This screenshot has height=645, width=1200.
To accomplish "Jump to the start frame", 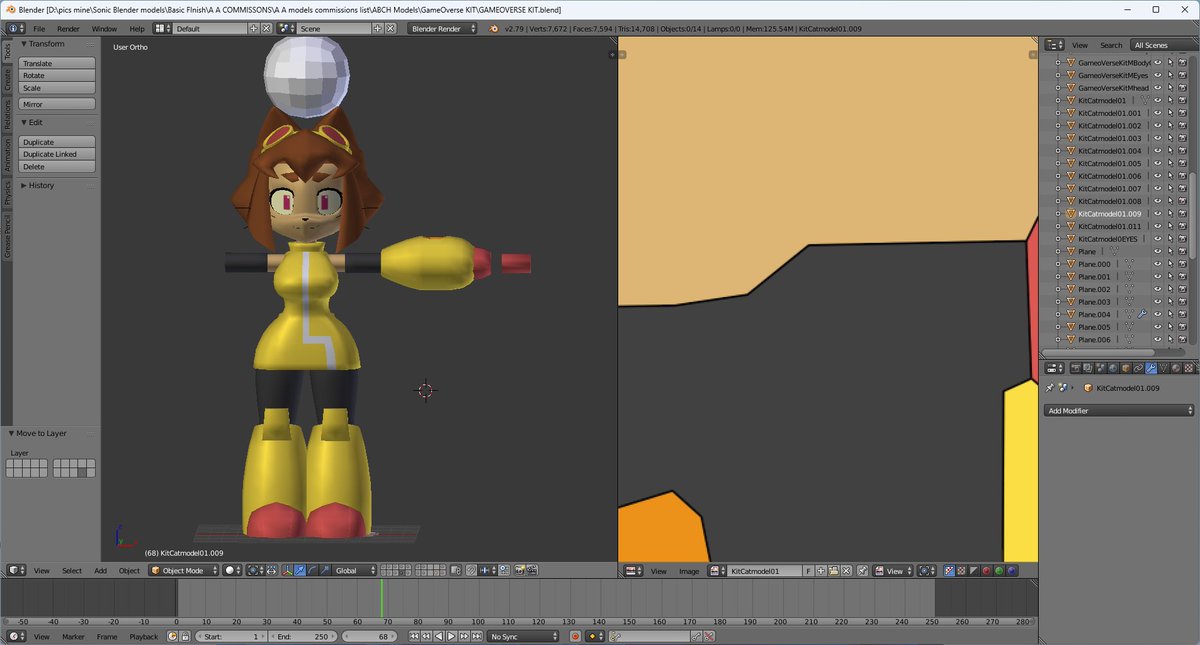I will coord(414,636).
